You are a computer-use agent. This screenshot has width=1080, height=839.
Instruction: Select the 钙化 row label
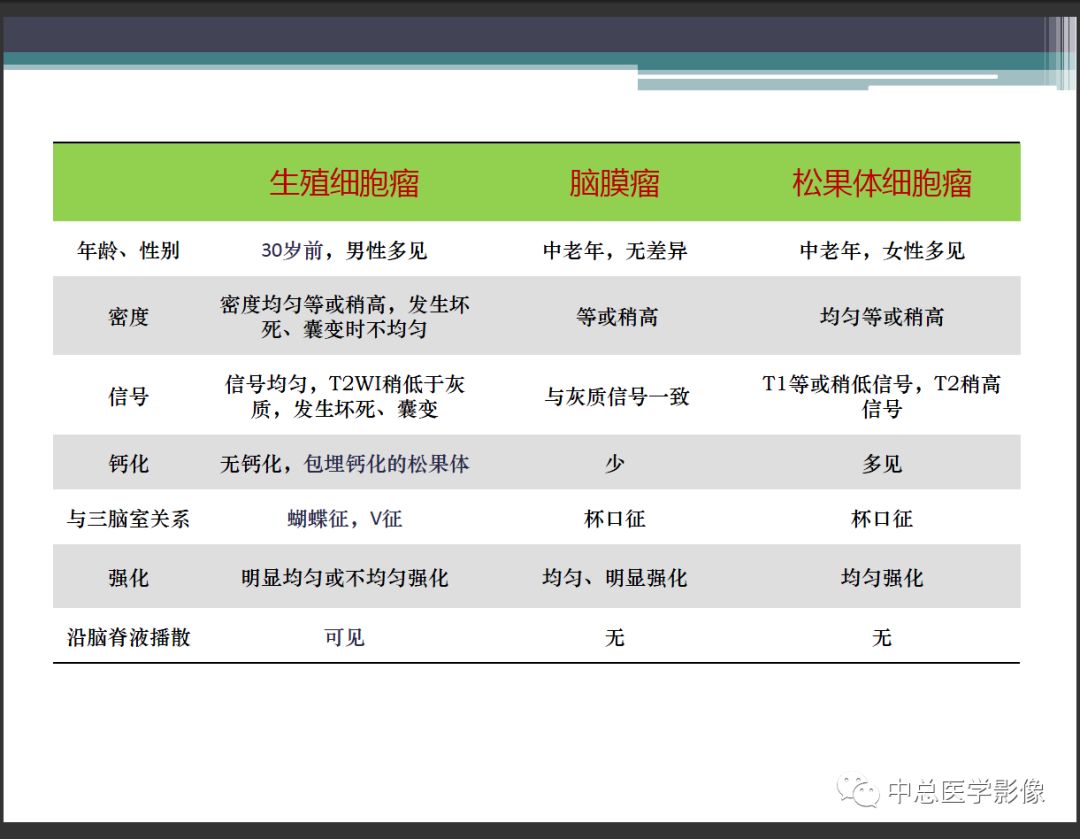click(x=128, y=464)
